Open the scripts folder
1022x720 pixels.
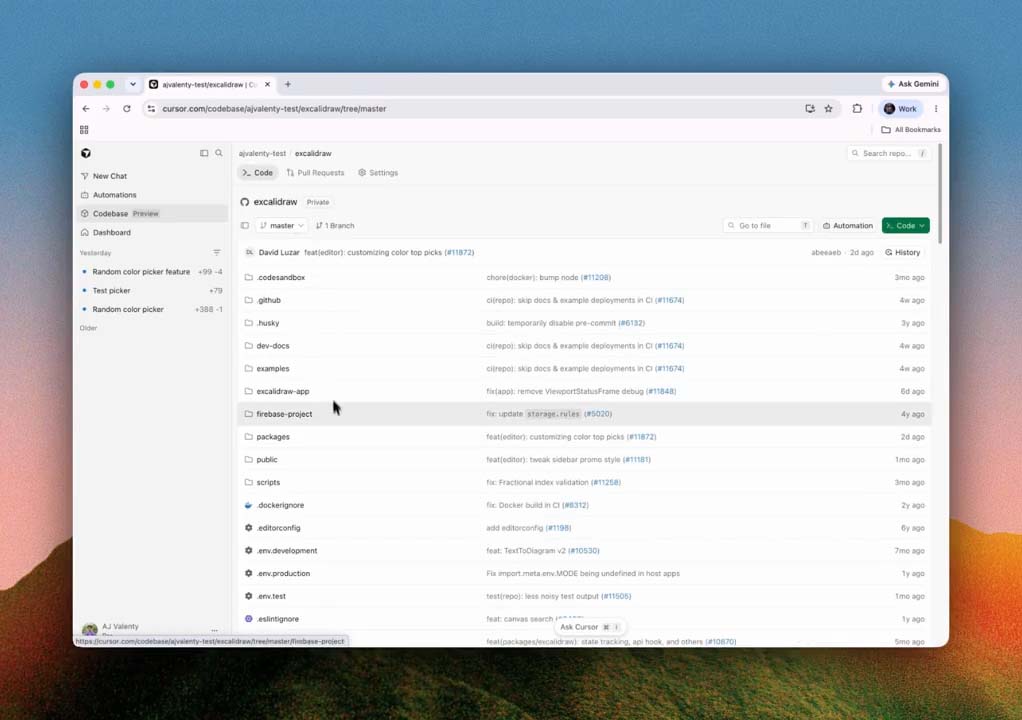coord(268,483)
